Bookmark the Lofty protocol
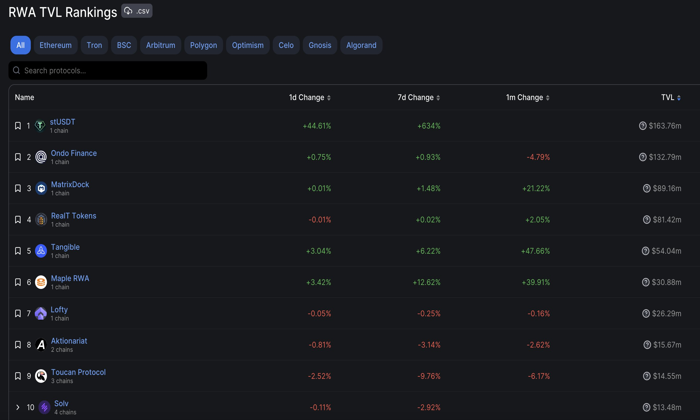Viewport: 700px width, 420px height. point(18,313)
